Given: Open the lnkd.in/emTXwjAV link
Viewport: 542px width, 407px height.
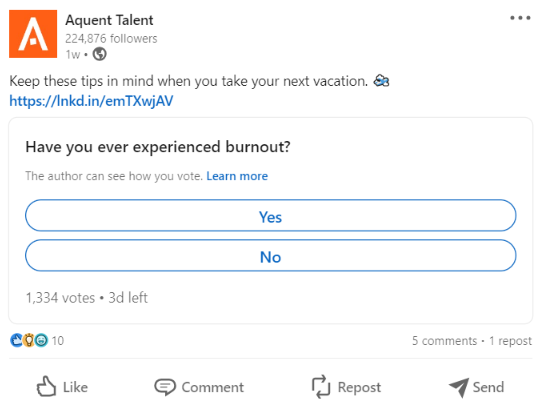Looking at the screenshot, I should point(91,101).
